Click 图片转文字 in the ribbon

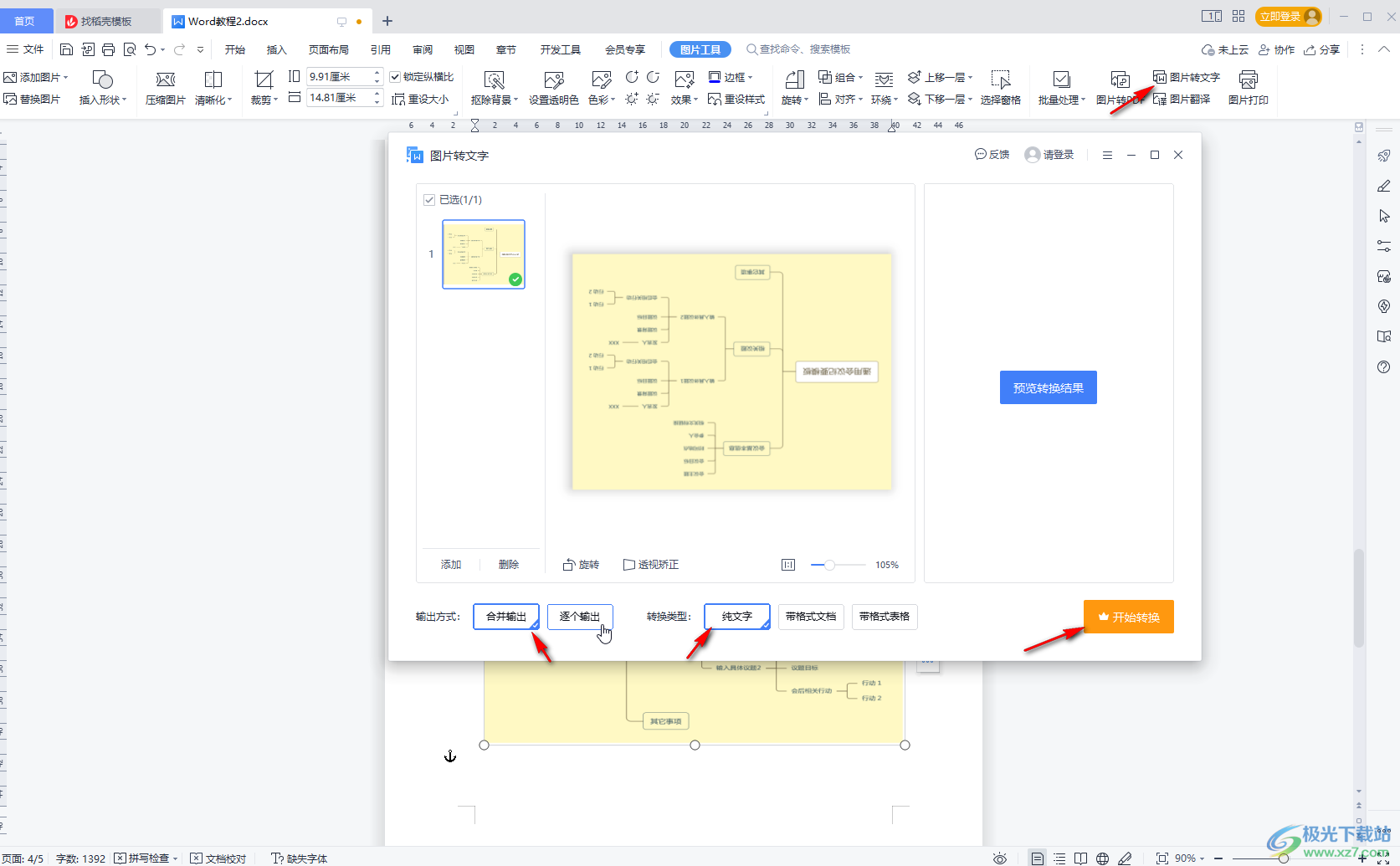click(x=1186, y=77)
